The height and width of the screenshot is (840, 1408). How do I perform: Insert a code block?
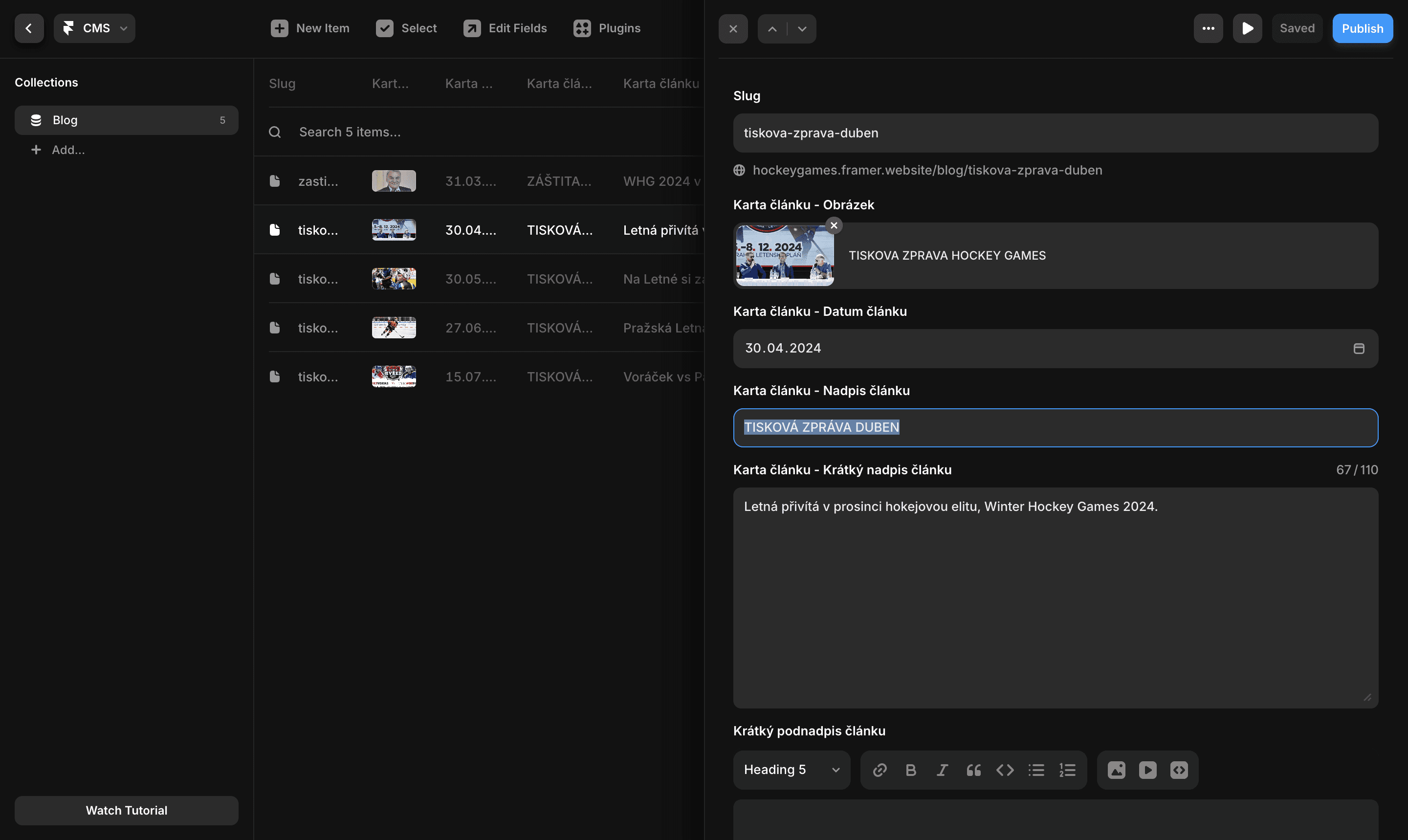(x=1005, y=770)
